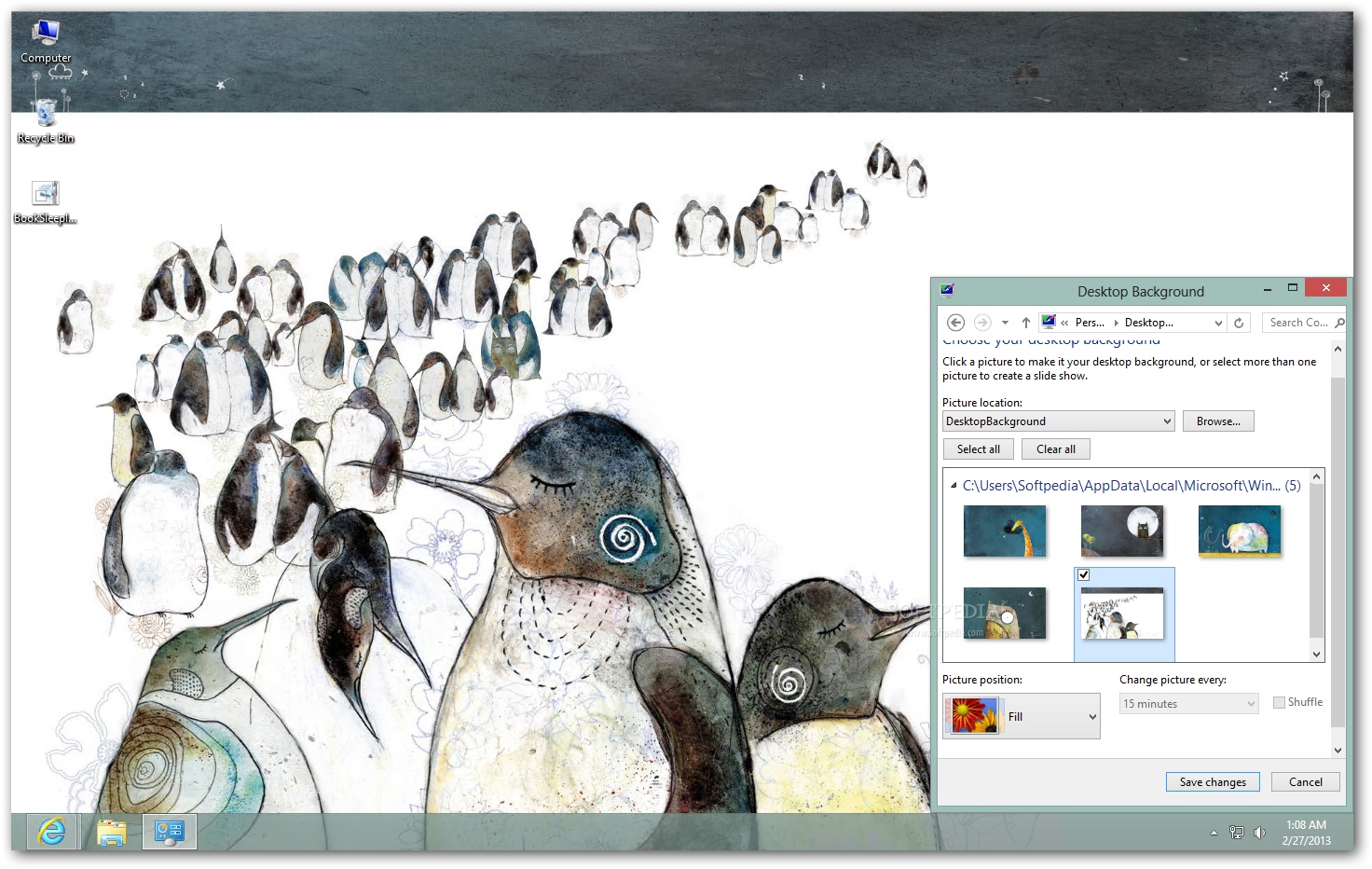This screenshot has height=869, width=1372.
Task: Open the network tray icon
Action: click(1237, 833)
